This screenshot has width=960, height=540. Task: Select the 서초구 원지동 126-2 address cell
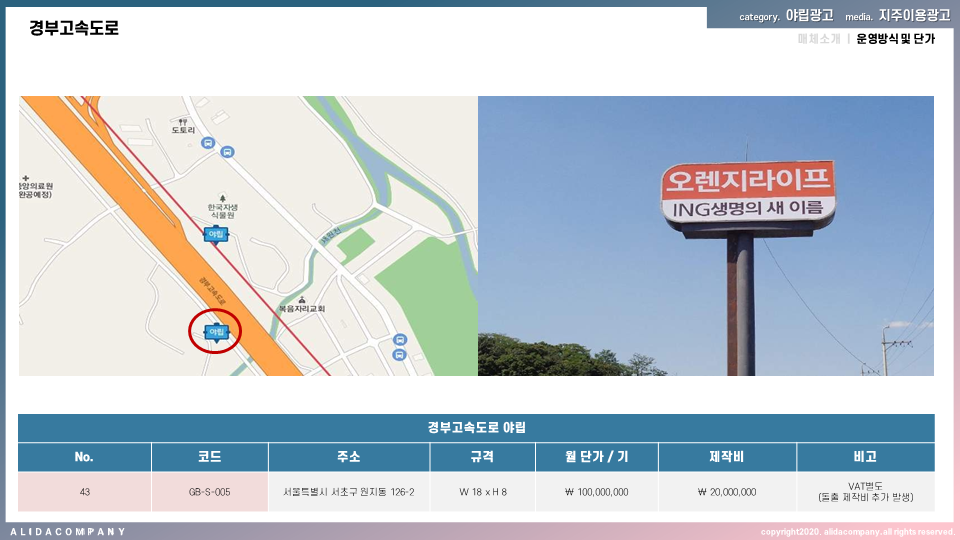coord(348,492)
